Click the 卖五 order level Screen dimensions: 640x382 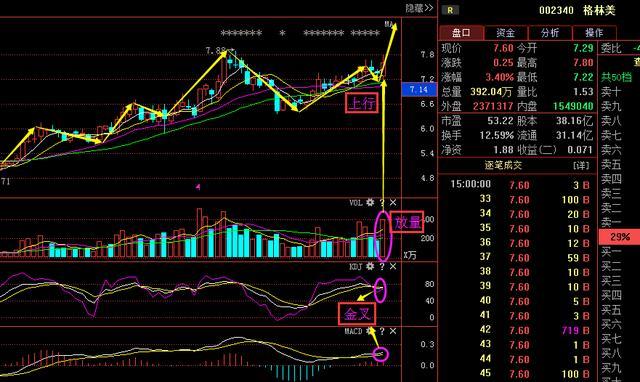click(x=611, y=164)
